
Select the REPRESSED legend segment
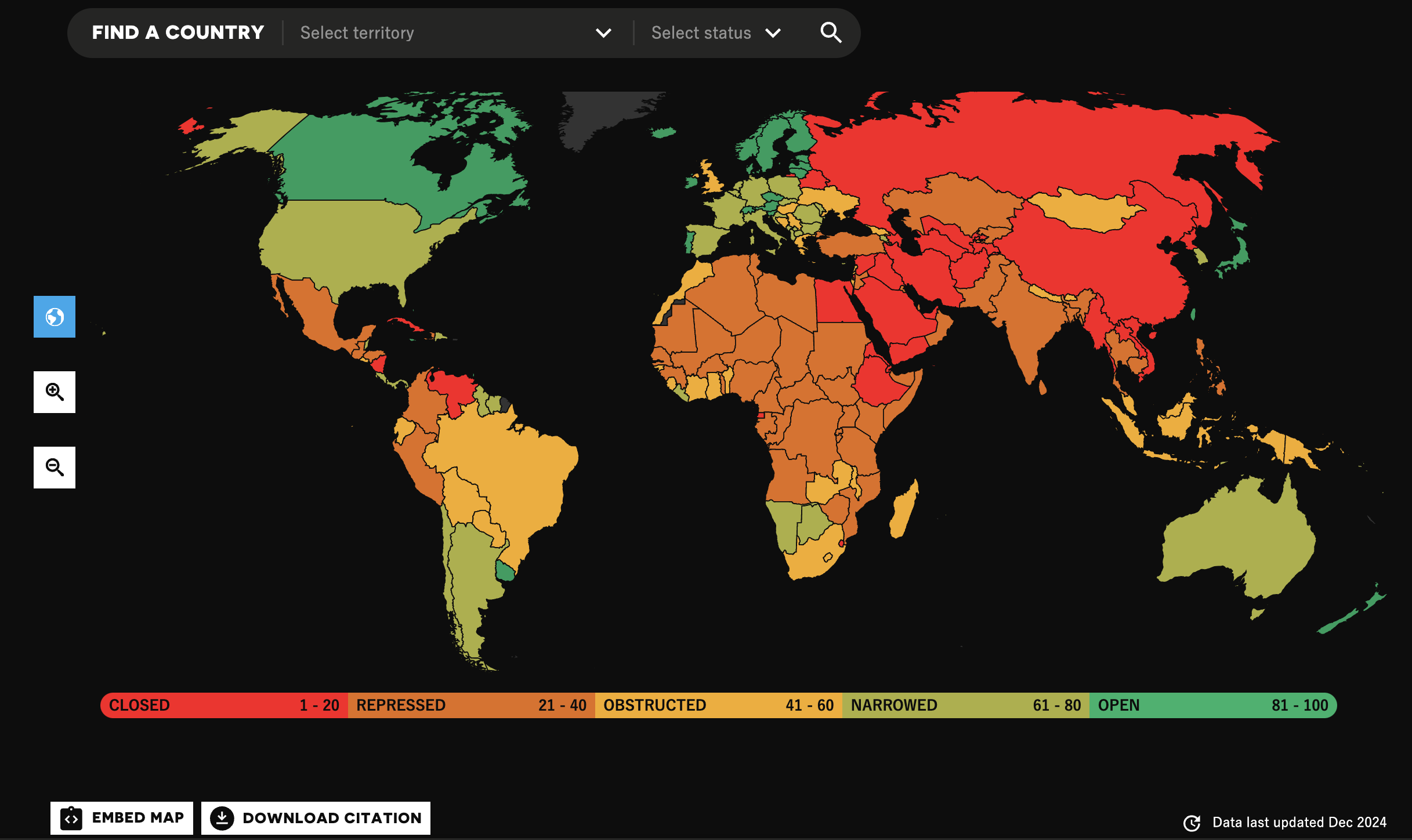471,705
